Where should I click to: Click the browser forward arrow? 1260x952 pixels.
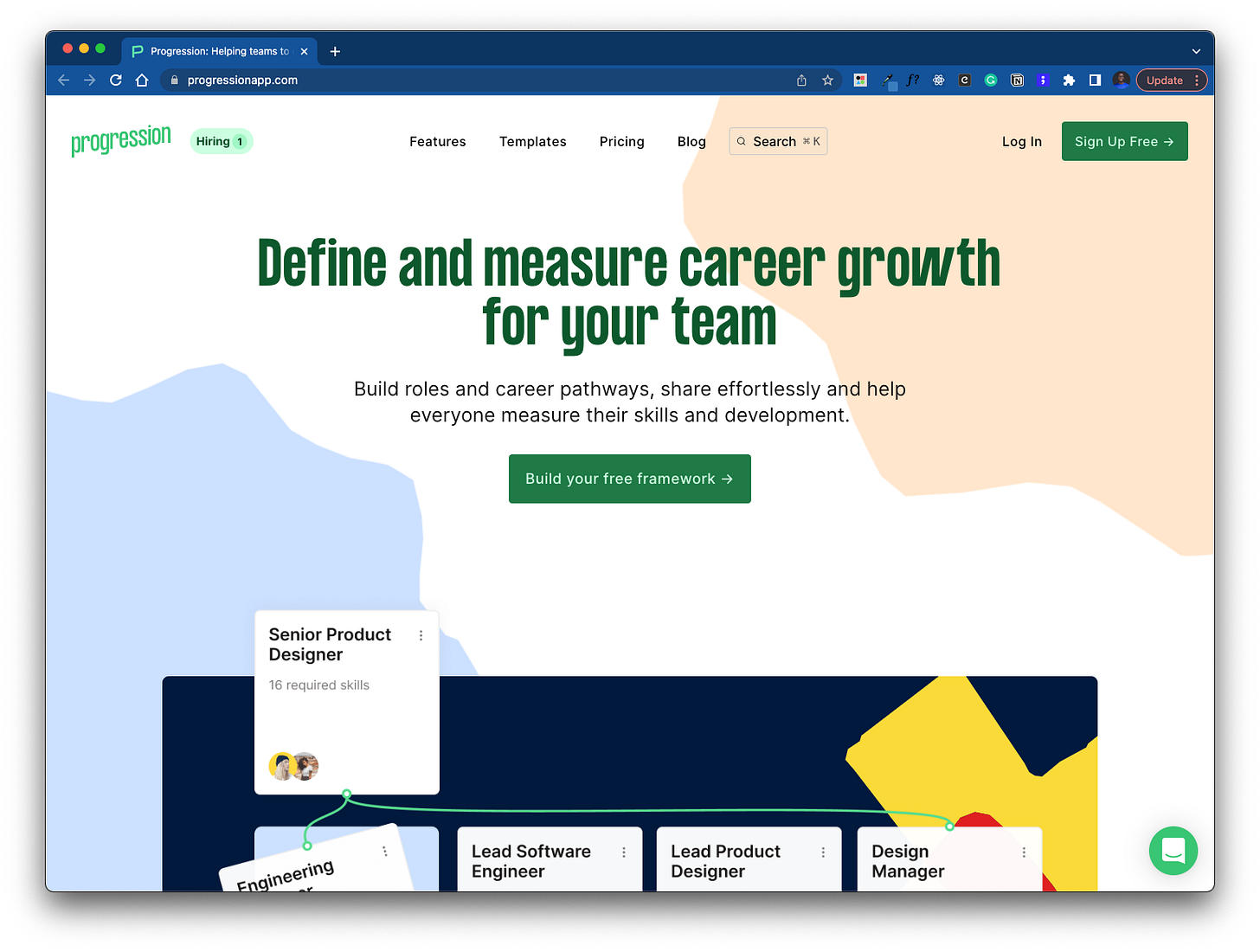click(x=89, y=80)
